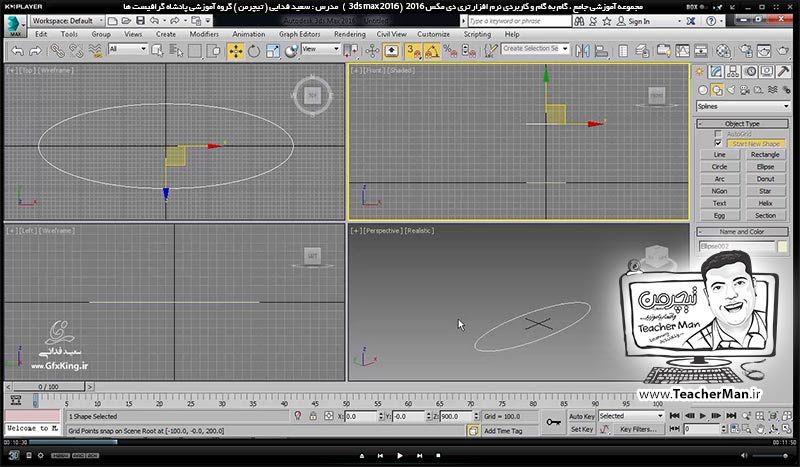This screenshot has height=467, width=800.
Task: Select the Rotate tool
Action: (254, 51)
